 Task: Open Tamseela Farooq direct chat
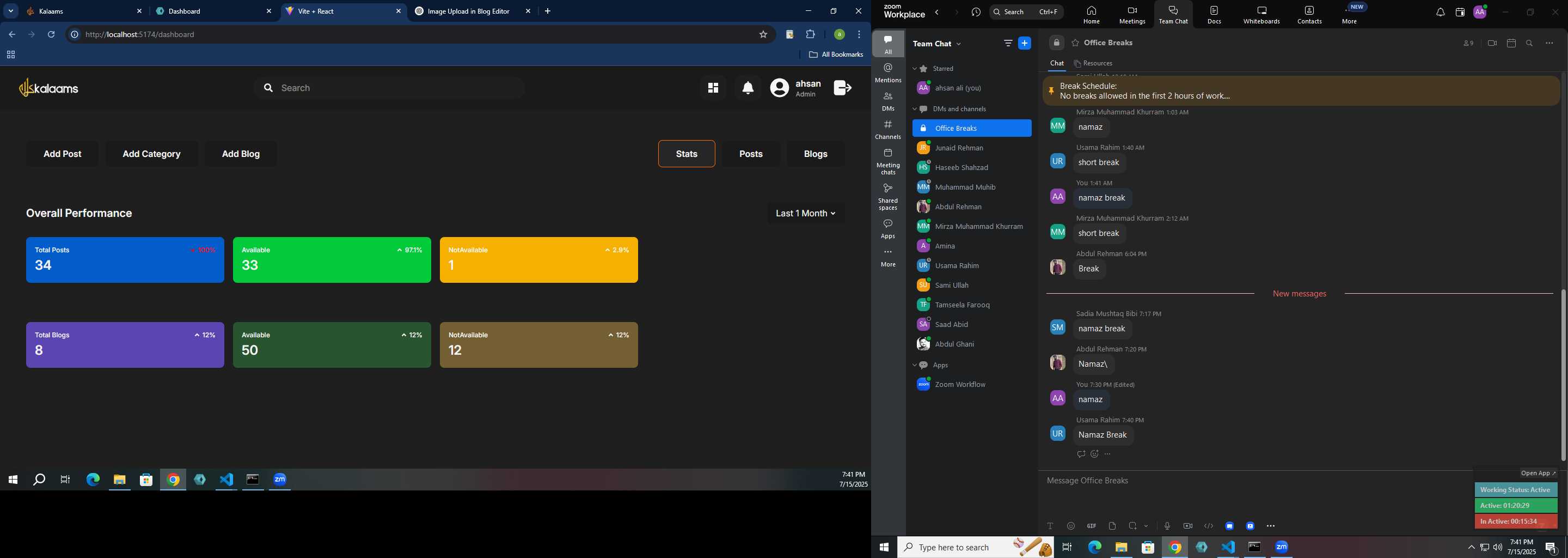coord(971,305)
